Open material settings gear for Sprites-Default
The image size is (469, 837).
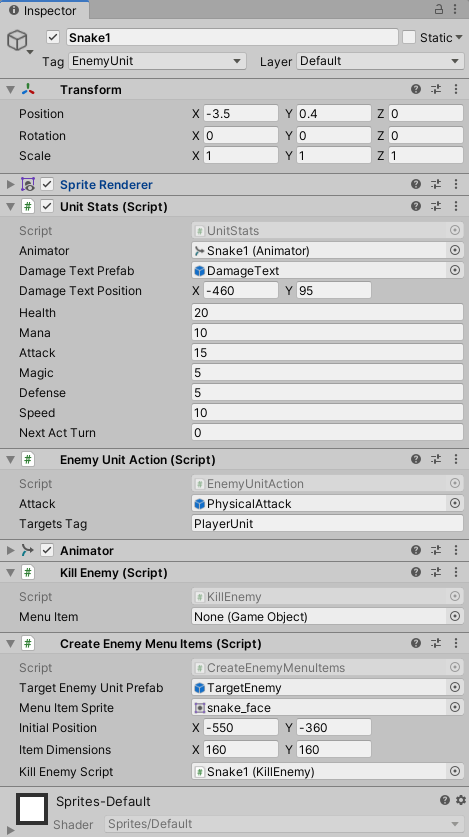click(461, 800)
